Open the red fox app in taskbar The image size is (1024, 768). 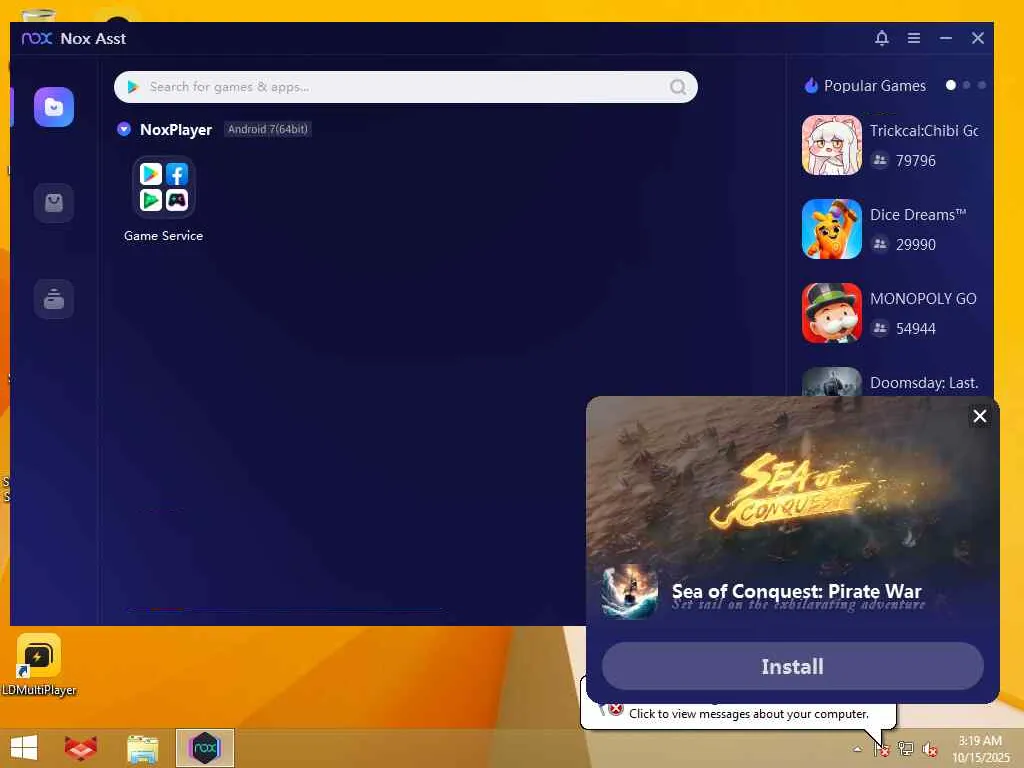(x=81, y=748)
